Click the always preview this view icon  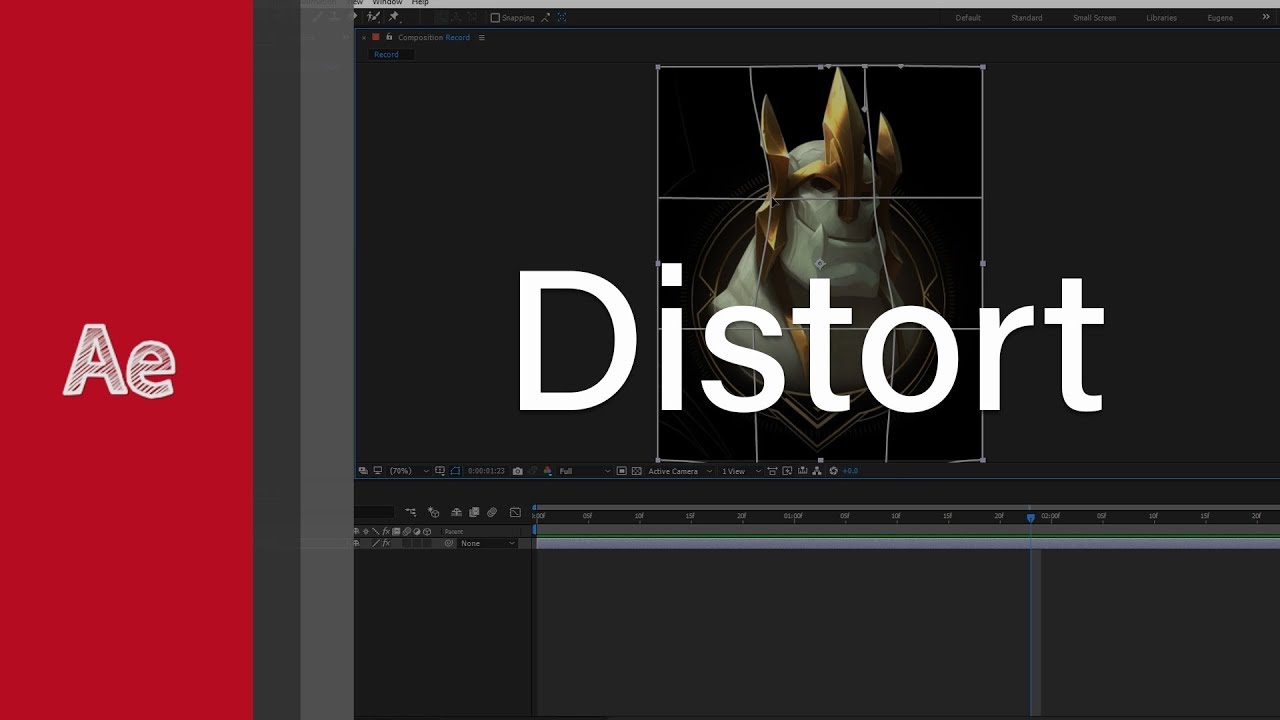coord(362,471)
